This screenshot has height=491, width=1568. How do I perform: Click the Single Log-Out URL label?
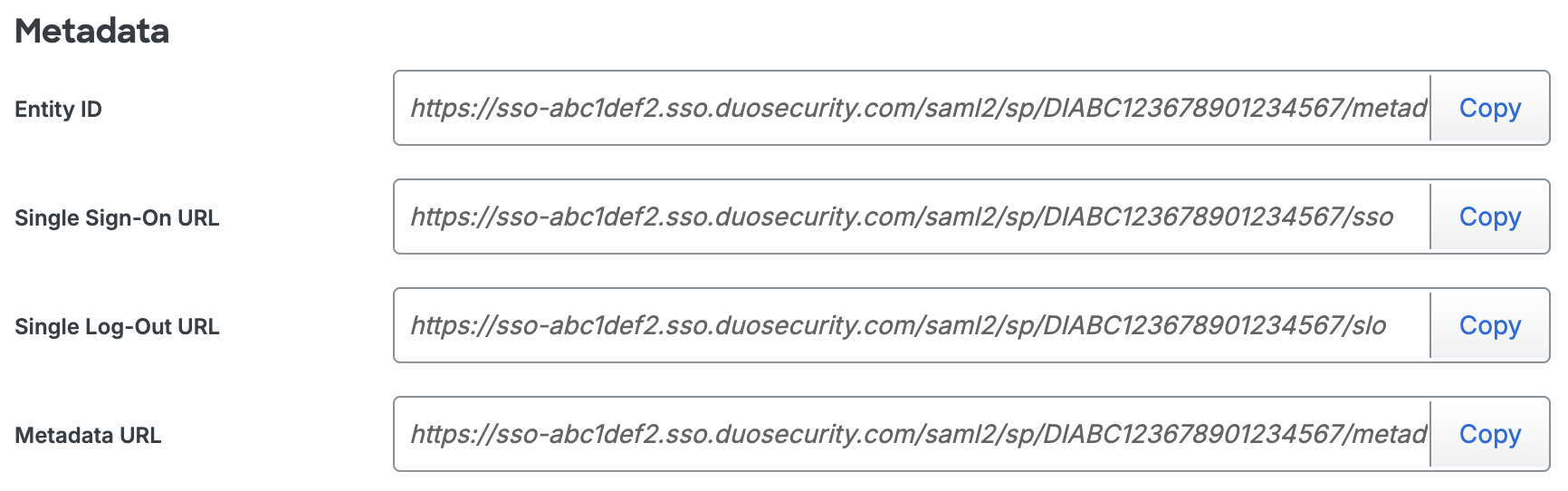click(117, 327)
